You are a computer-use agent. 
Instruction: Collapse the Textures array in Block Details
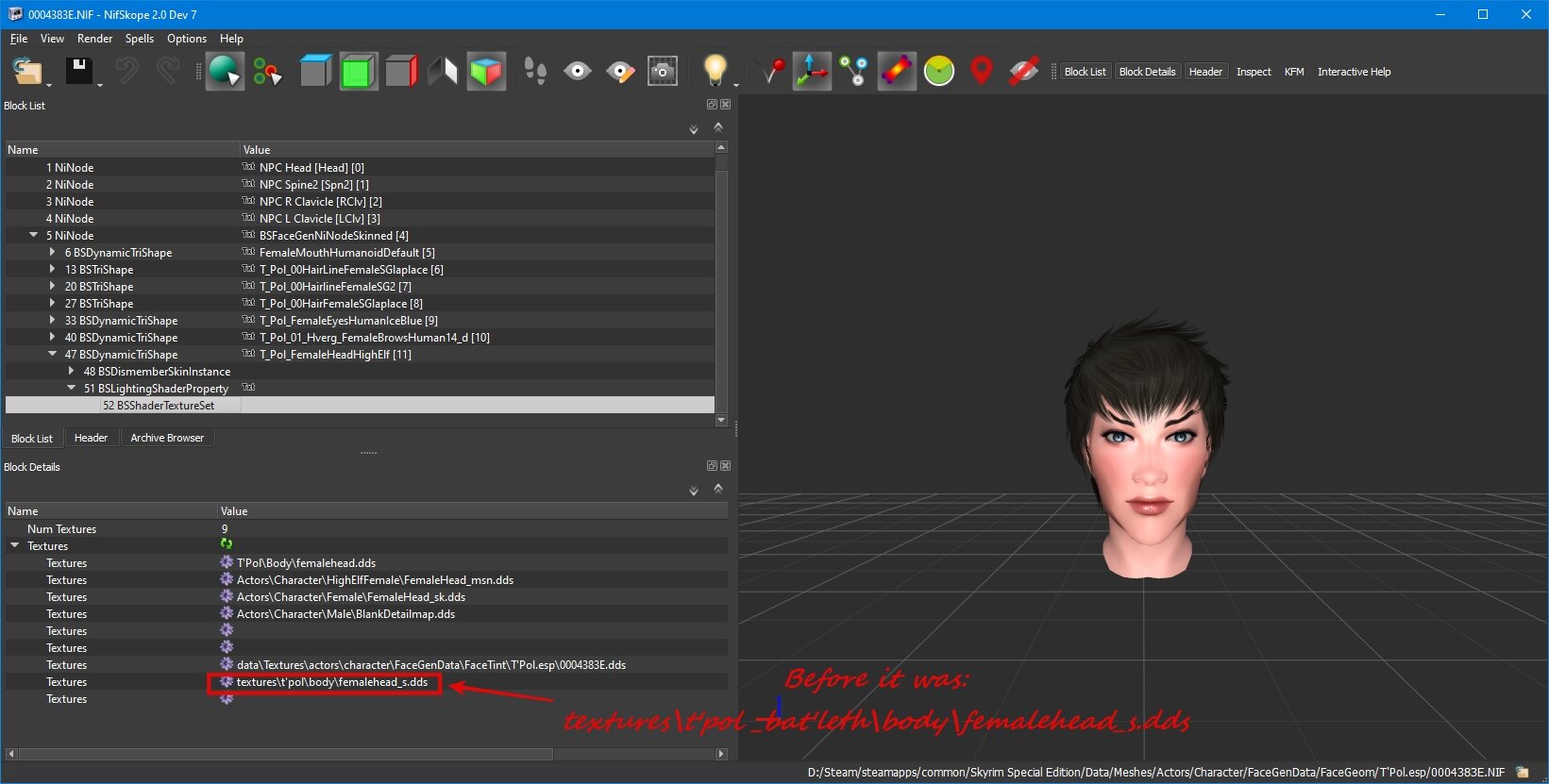tap(14, 545)
